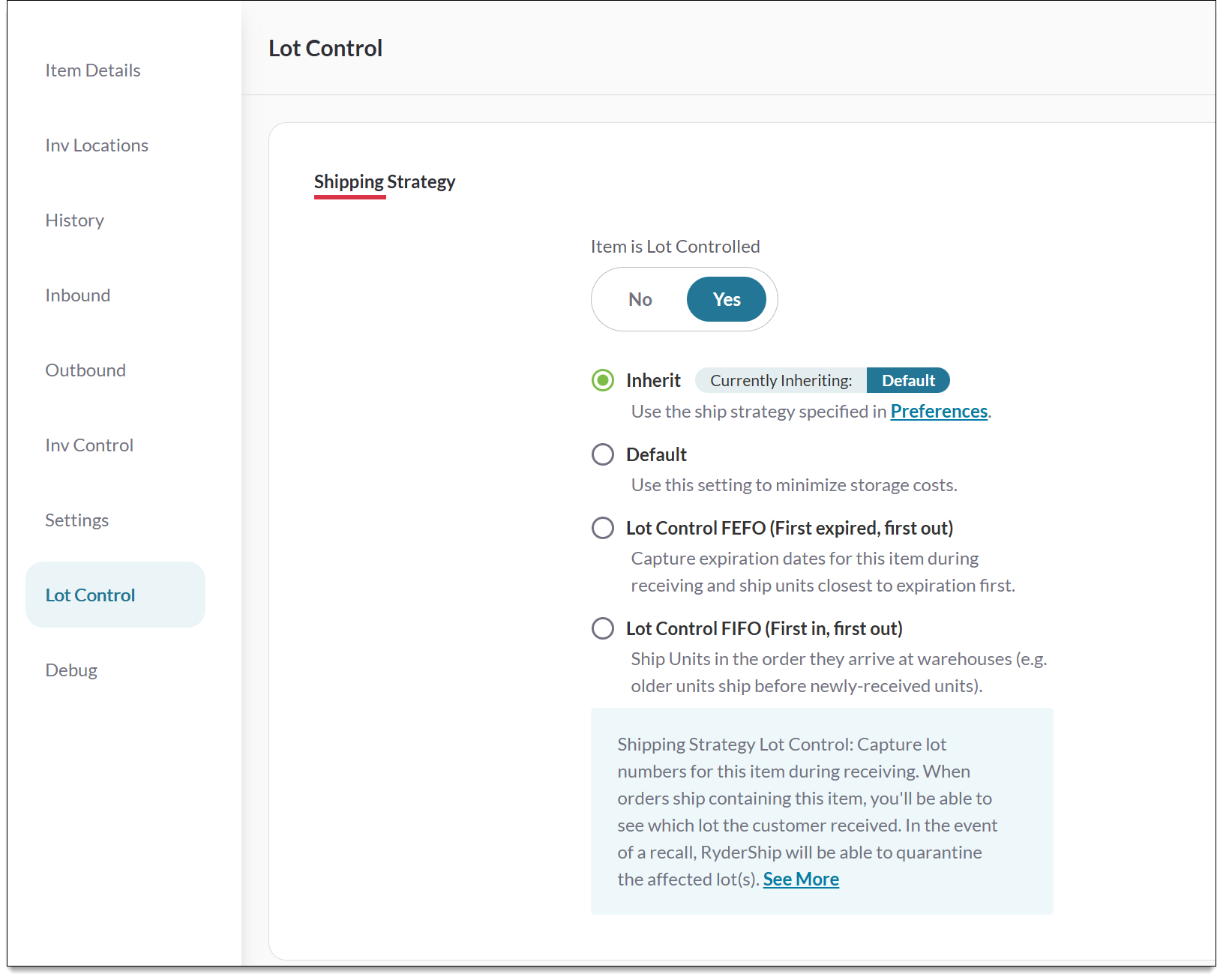
Task: Open the Preferences link
Action: tap(939, 411)
